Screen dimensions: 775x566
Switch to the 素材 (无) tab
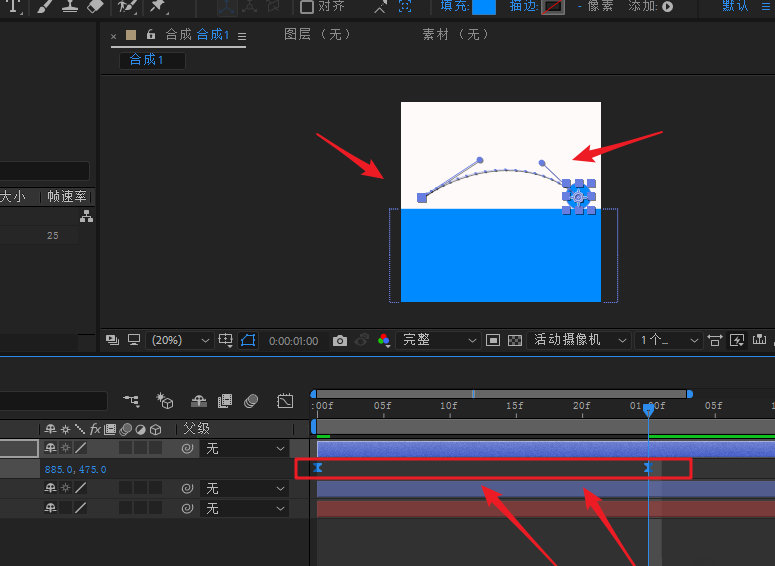click(x=456, y=35)
